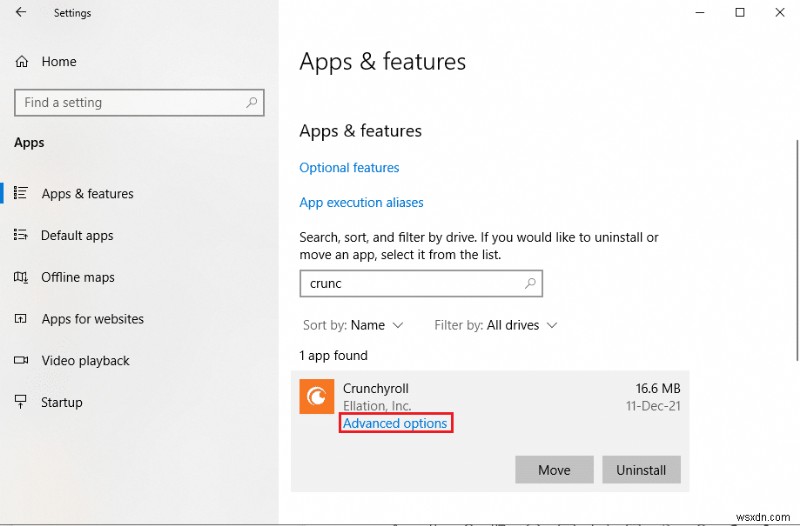Click the Startup monitor icon
This screenshot has width=800, height=526.
[20, 402]
